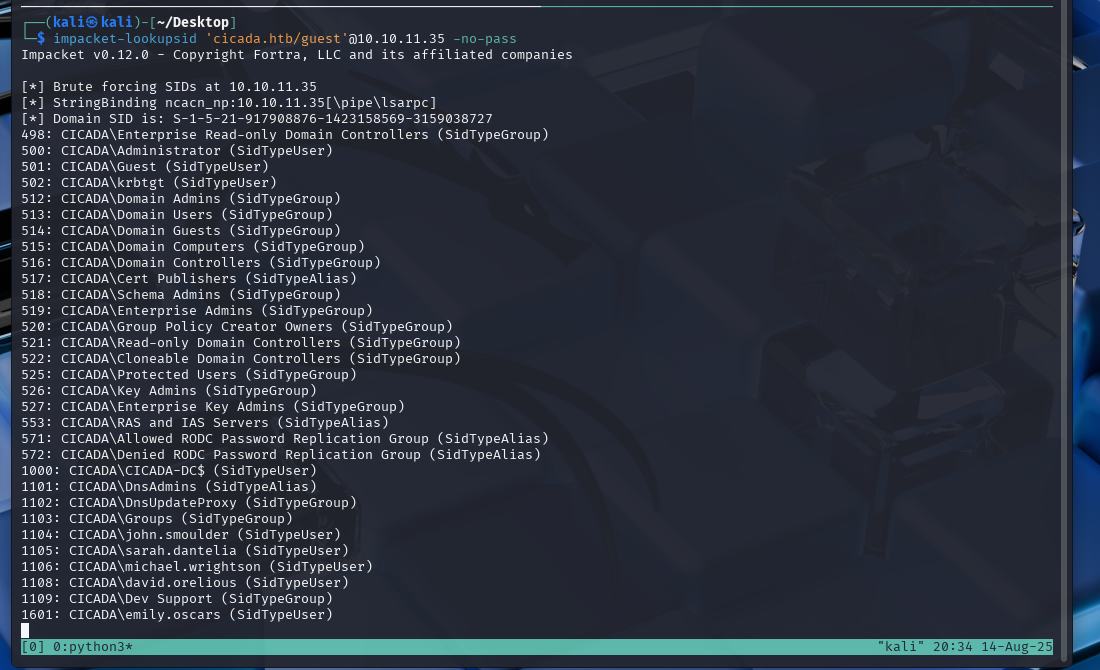Viewport: 1100px width, 670px height.
Task: Select the 517 Cert Publishers row
Action: click(189, 279)
